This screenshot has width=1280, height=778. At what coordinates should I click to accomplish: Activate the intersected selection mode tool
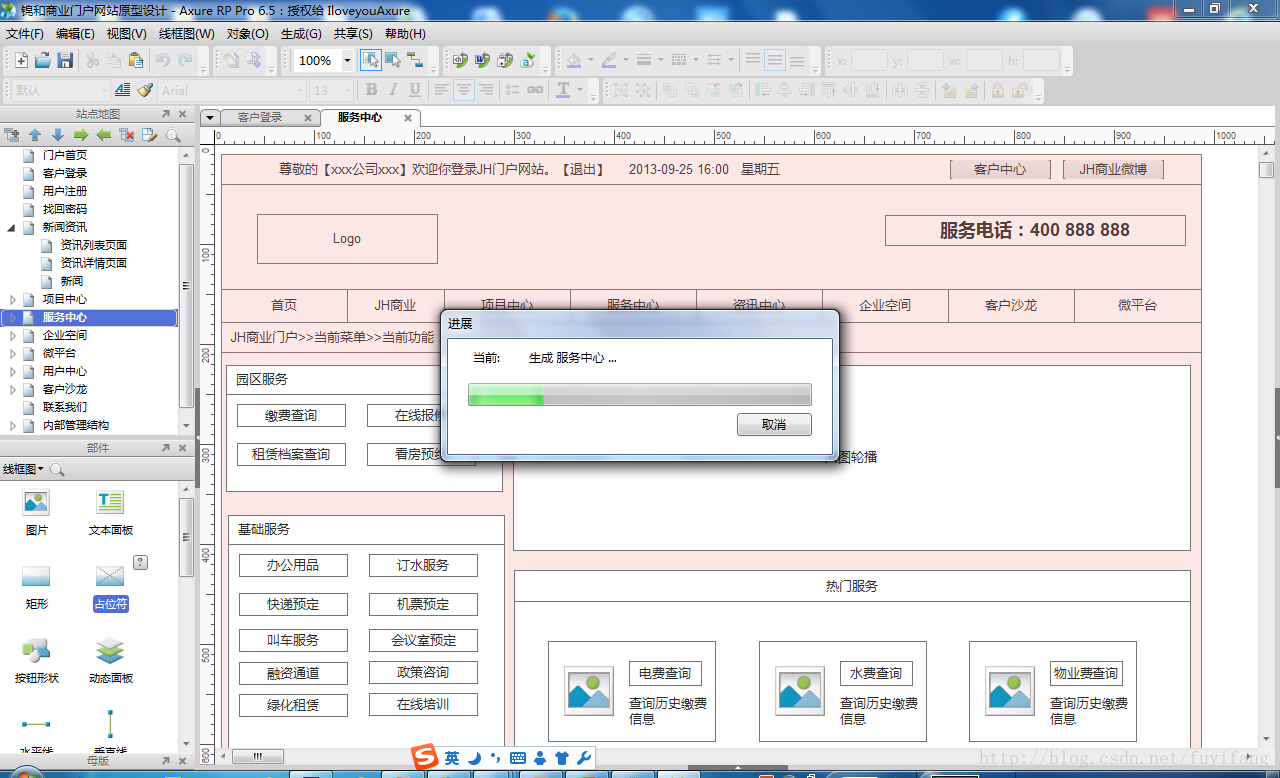(371, 60)
